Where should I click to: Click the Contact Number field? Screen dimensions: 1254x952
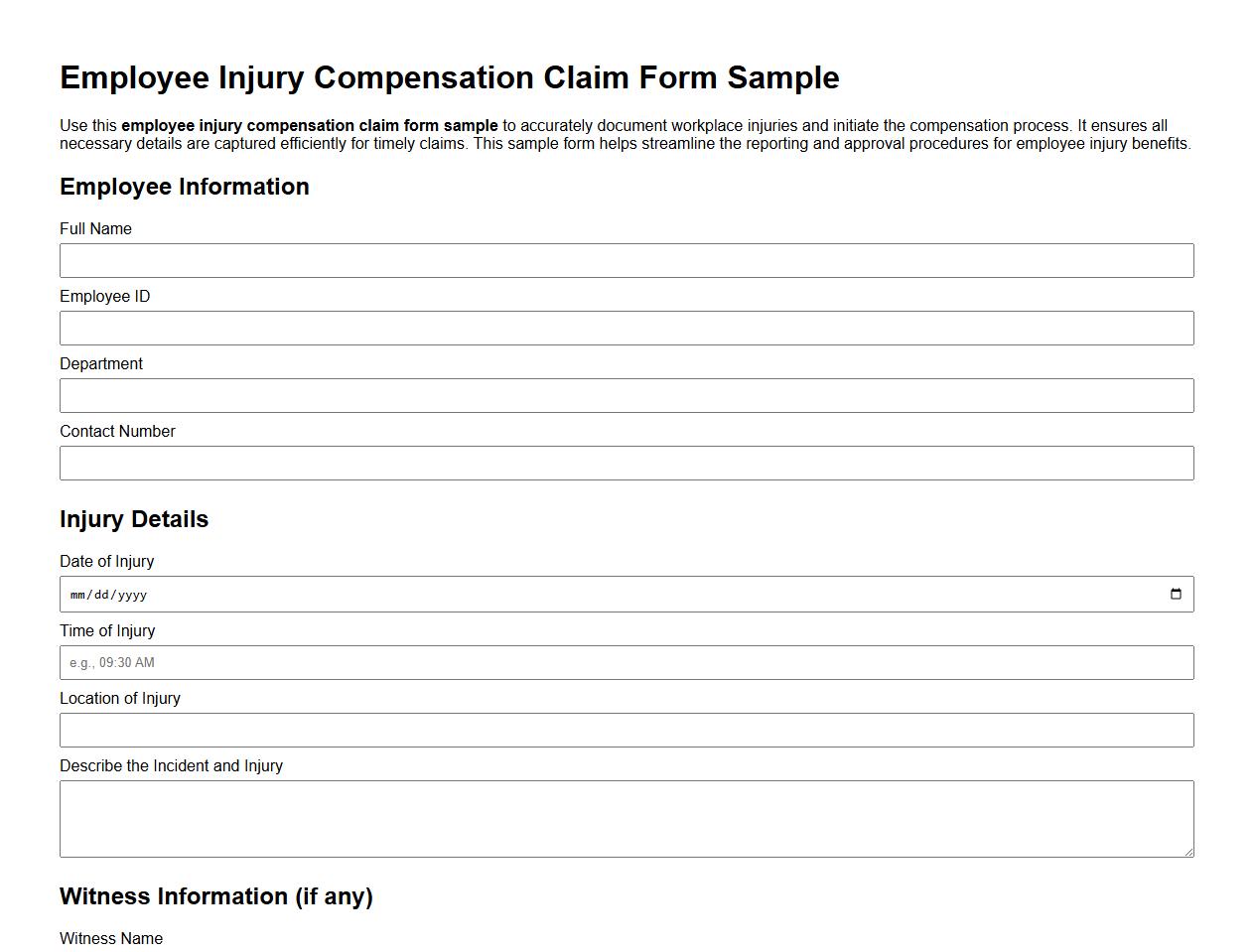[x=627, y=463]
